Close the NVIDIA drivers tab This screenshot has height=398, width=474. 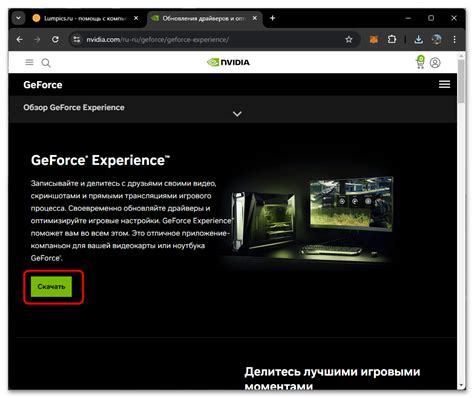point(255,18)
